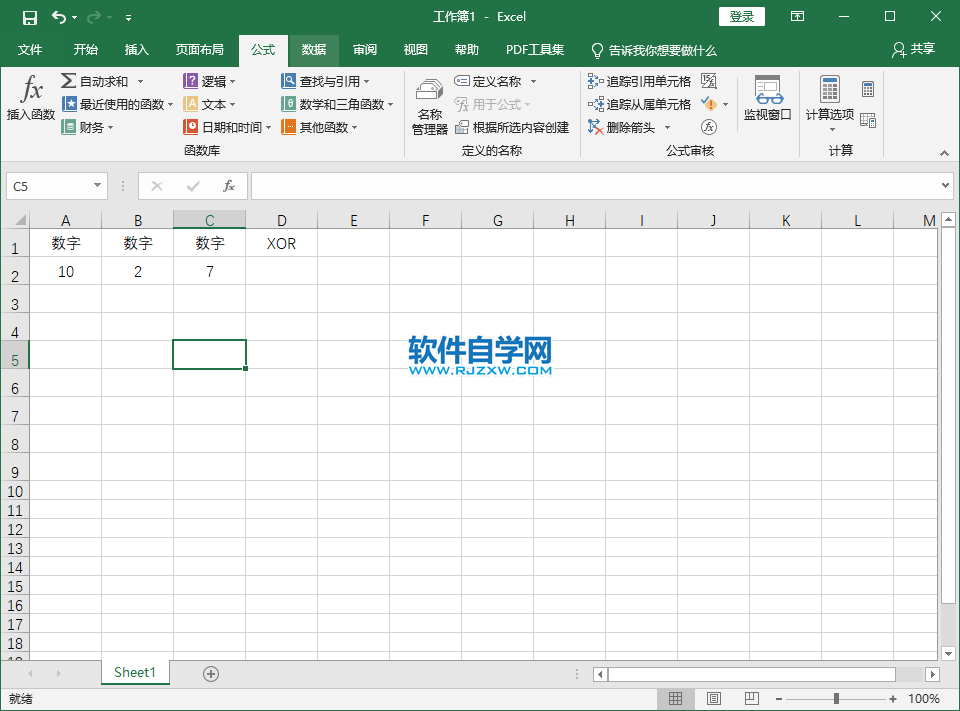Screen dimensions: 960x711
Task: Switch to the Data (数据) tab
Action: tap(313, 50)
